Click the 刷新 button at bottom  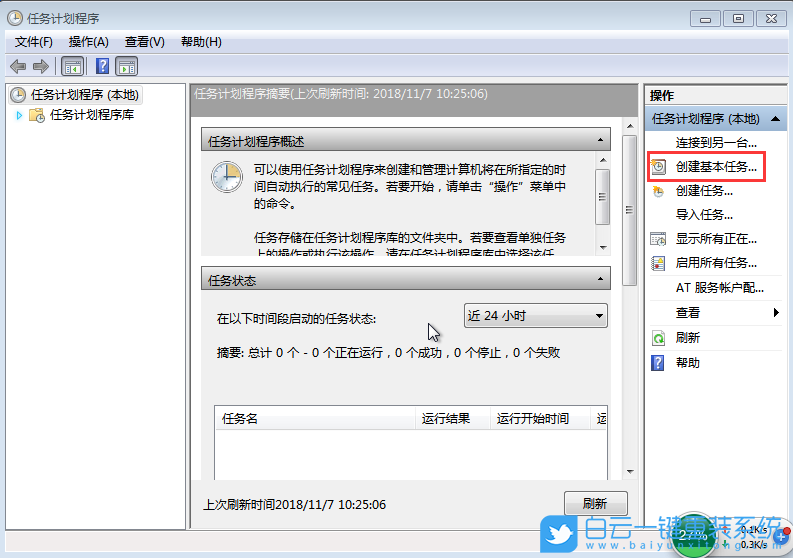(595, 503)
